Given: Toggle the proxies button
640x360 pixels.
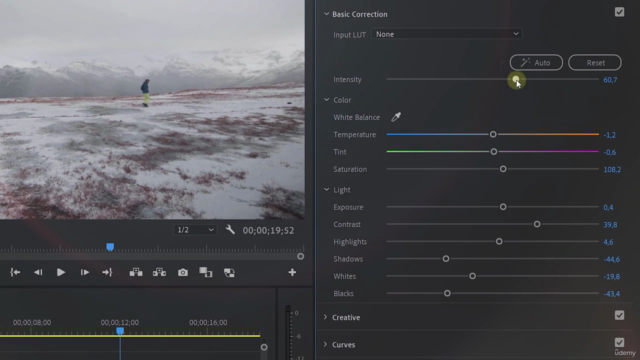Looking at the screenshot, I should (229, 272).
